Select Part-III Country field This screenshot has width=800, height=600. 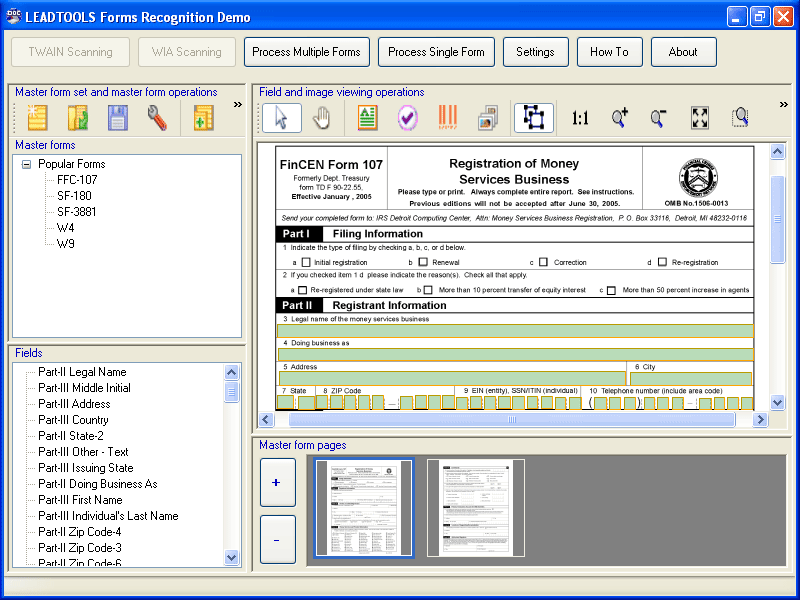pyautogui.click(x=73, y=420)
